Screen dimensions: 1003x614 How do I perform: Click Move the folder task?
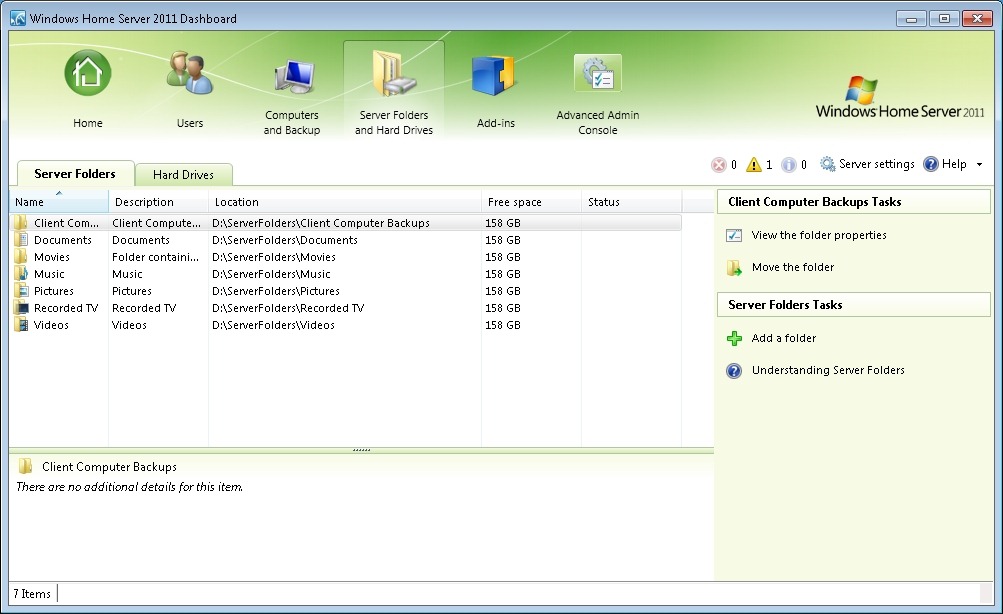792,267
